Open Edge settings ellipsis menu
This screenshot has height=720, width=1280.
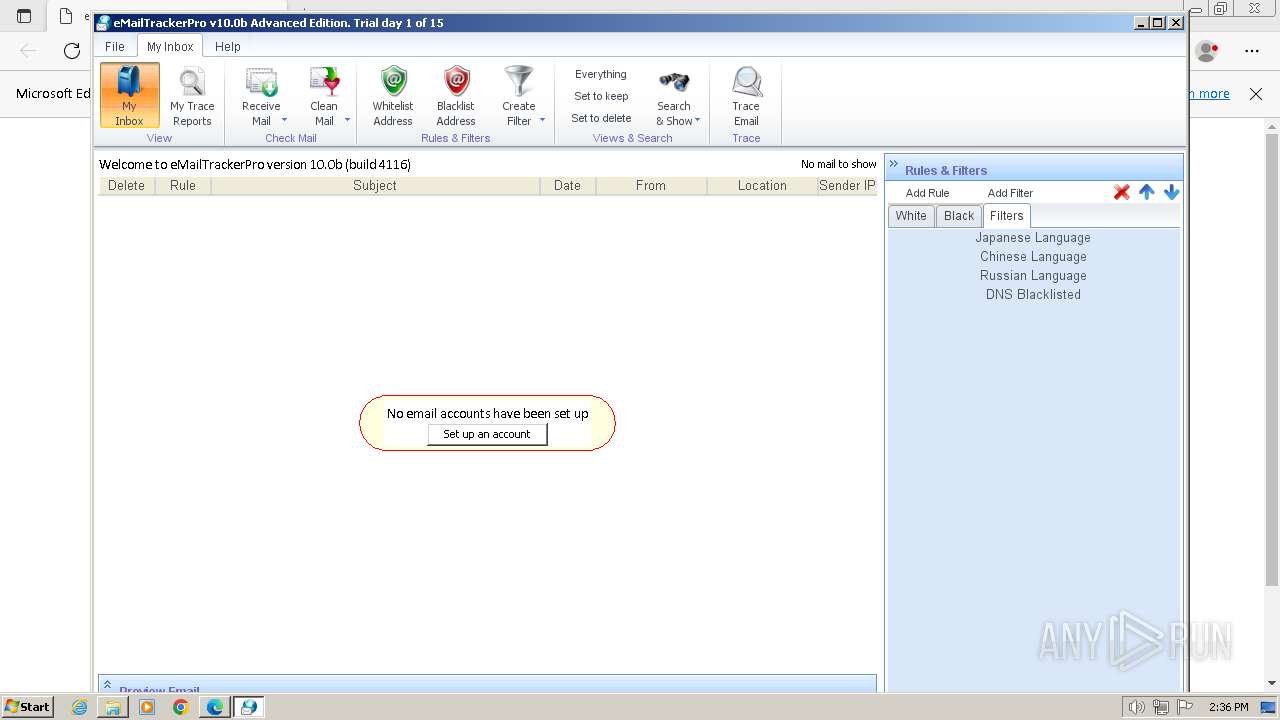pyautogui.click(x=1252, y=50)
